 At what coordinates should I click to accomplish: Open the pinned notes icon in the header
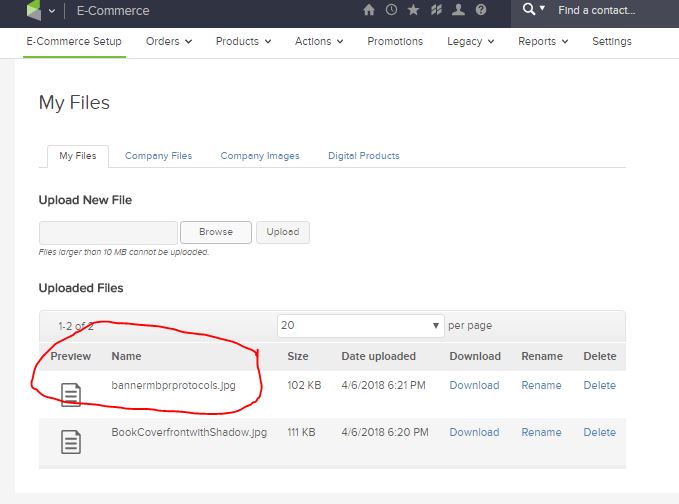[436, 10]
